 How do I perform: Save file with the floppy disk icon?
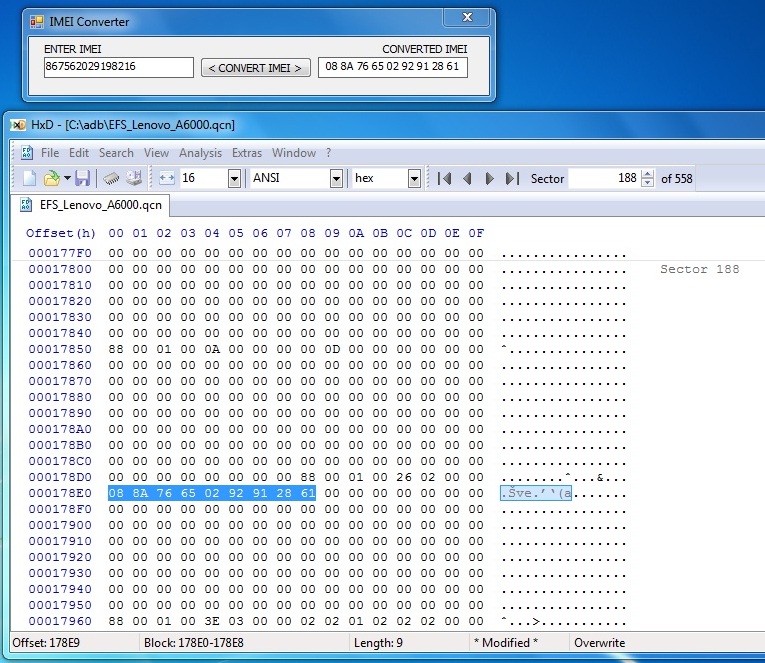82,178
